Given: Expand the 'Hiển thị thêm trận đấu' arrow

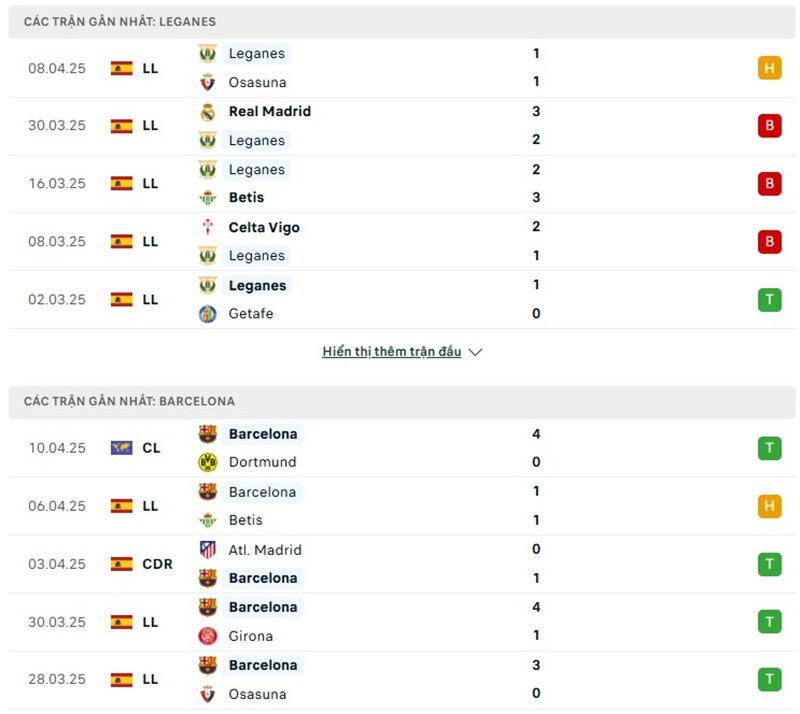Looking at the screenshot, I should click(475, 352).
